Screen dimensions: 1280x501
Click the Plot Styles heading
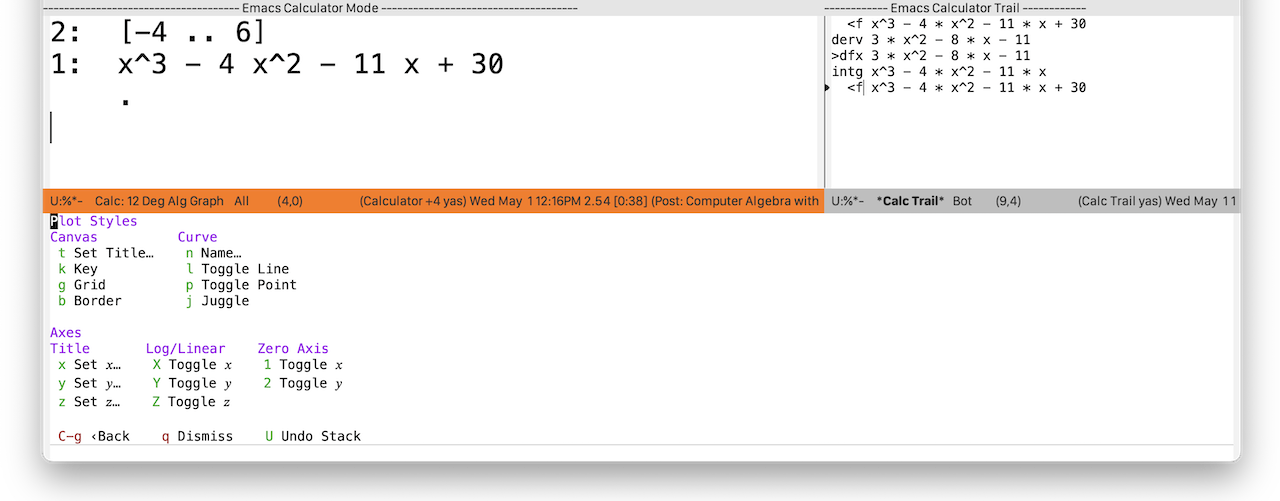coord(94,221)
